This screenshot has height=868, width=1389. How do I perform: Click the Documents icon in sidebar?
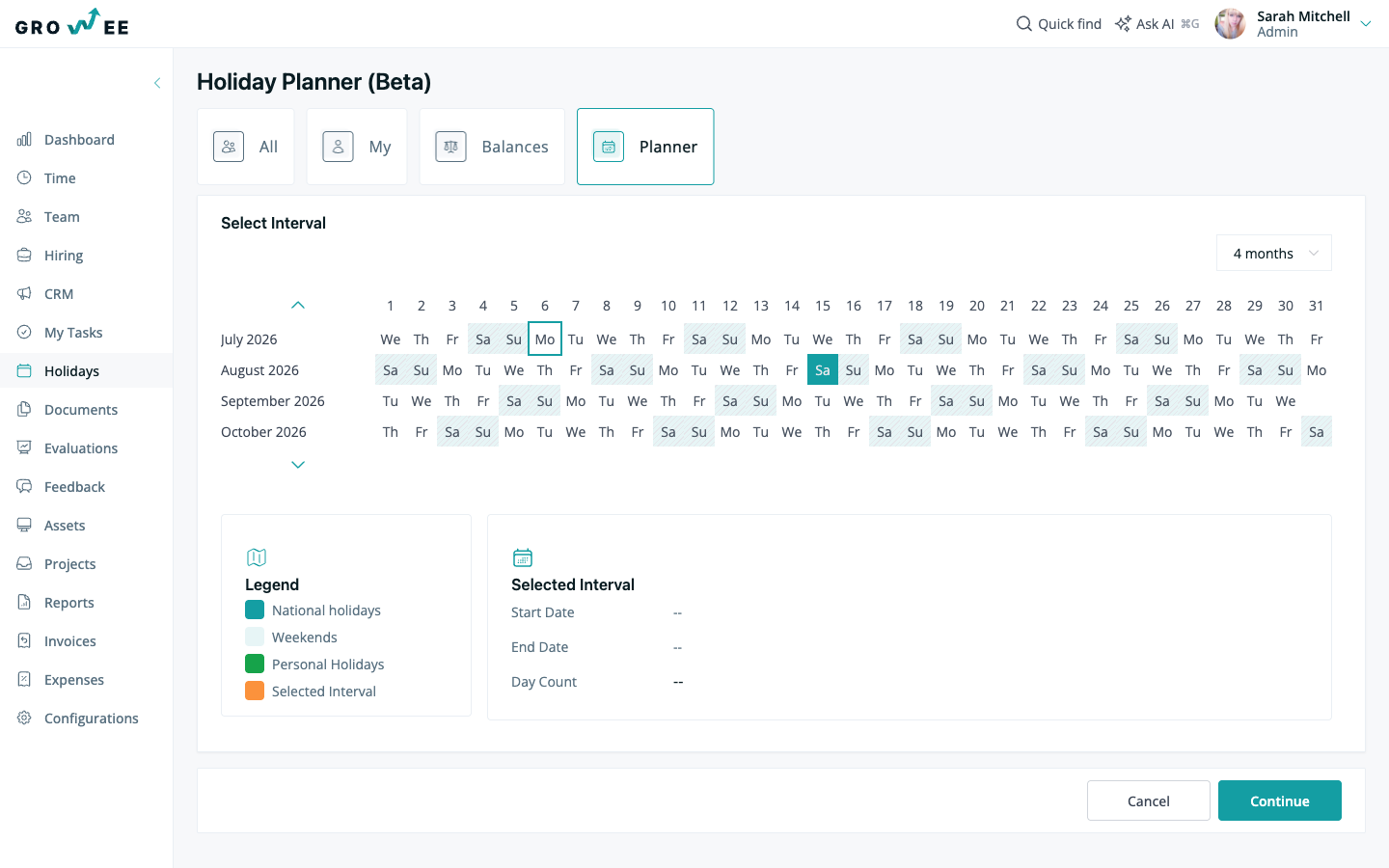24,410
